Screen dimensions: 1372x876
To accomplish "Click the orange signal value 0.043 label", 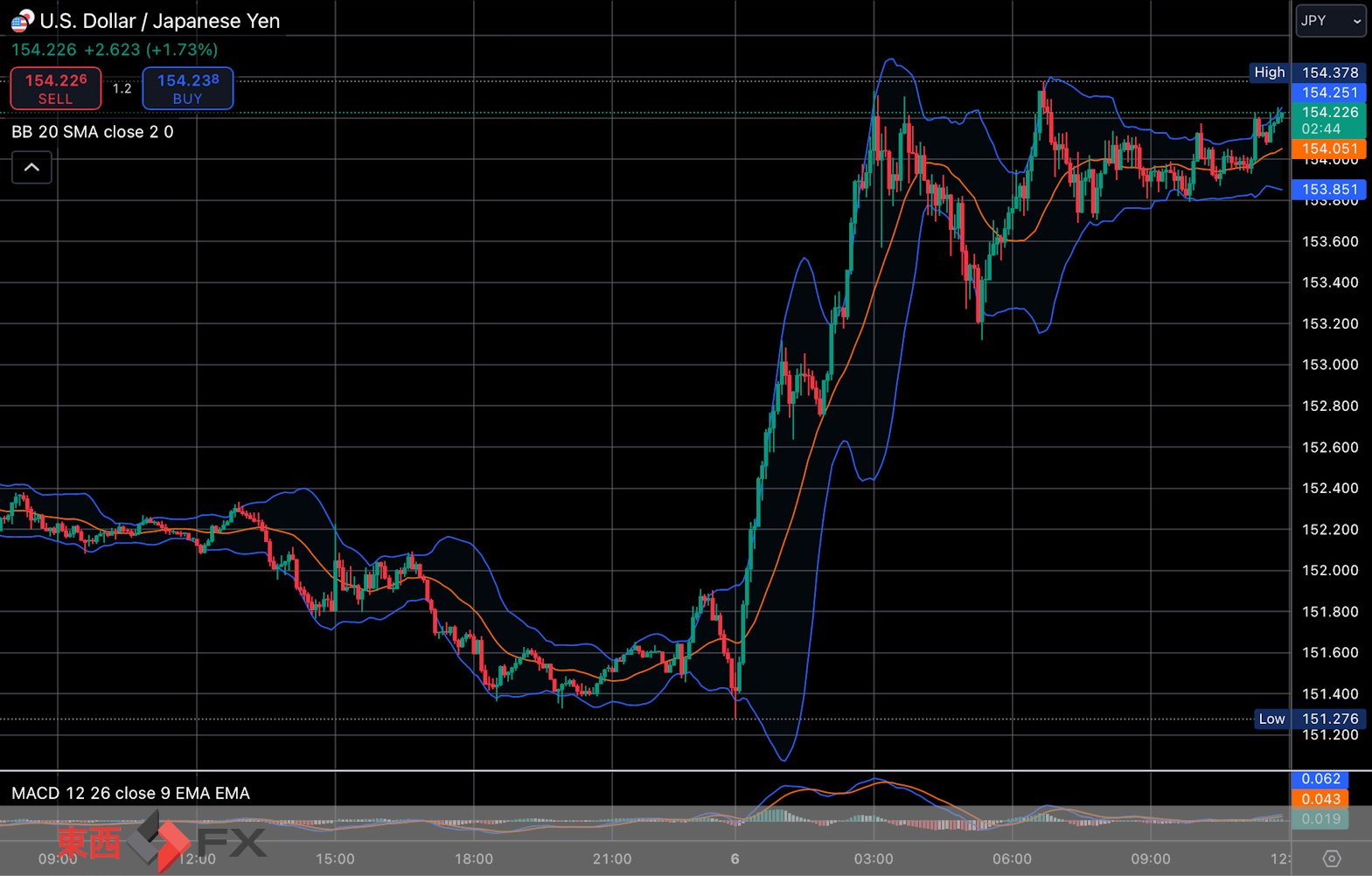I will pyautogui.click(x=1320, y=799).
